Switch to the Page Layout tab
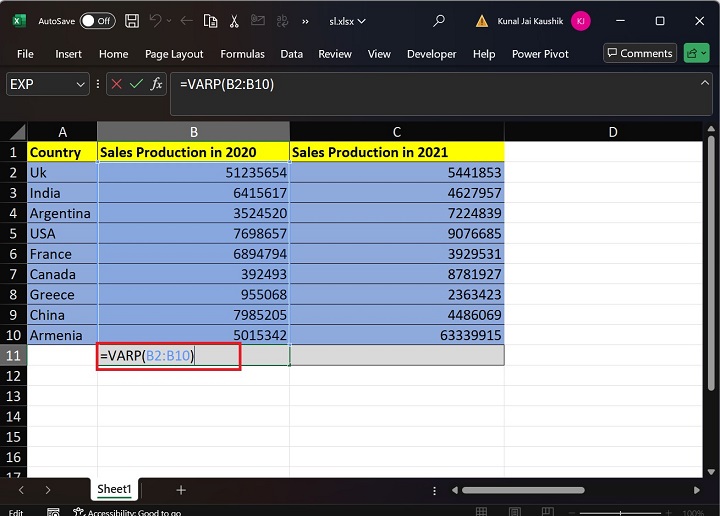Image resolution: width=720 pixels, height=516 pixels. (174, 54)
